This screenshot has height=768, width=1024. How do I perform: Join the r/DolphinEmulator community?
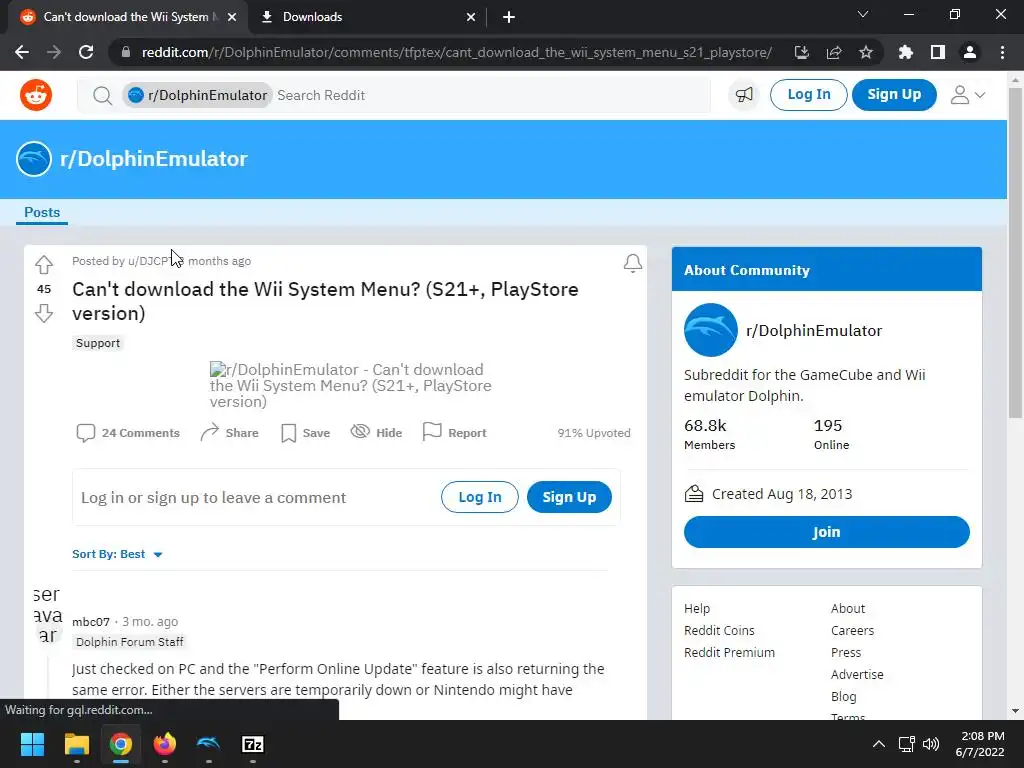(x=827, y=532)
